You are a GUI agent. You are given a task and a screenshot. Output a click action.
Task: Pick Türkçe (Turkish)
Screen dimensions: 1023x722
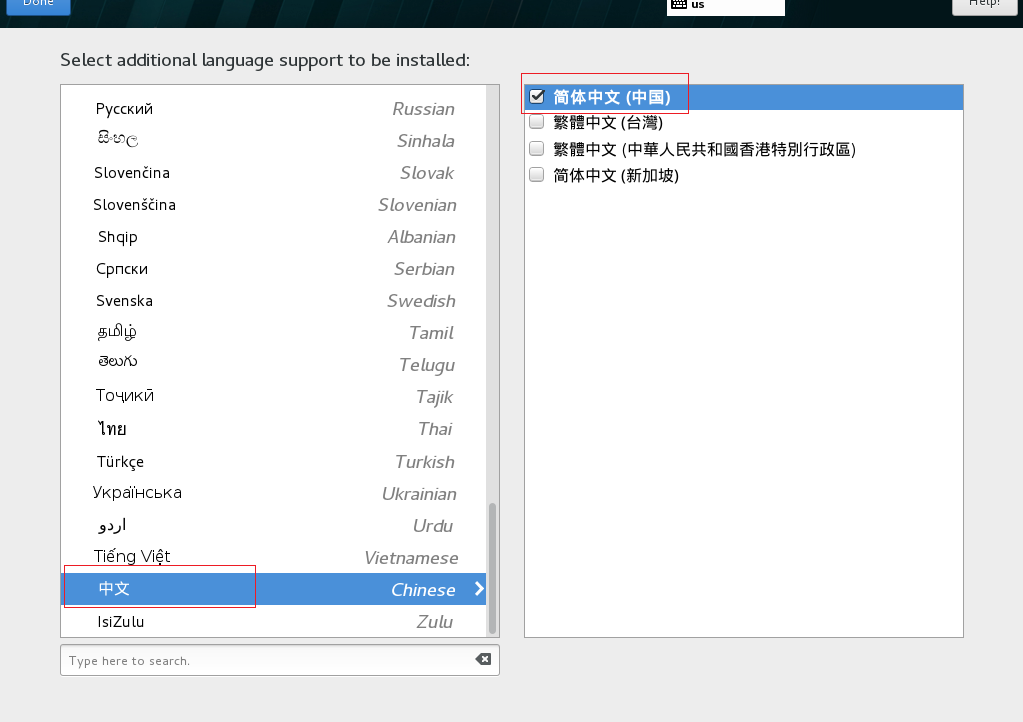[274, 461]
